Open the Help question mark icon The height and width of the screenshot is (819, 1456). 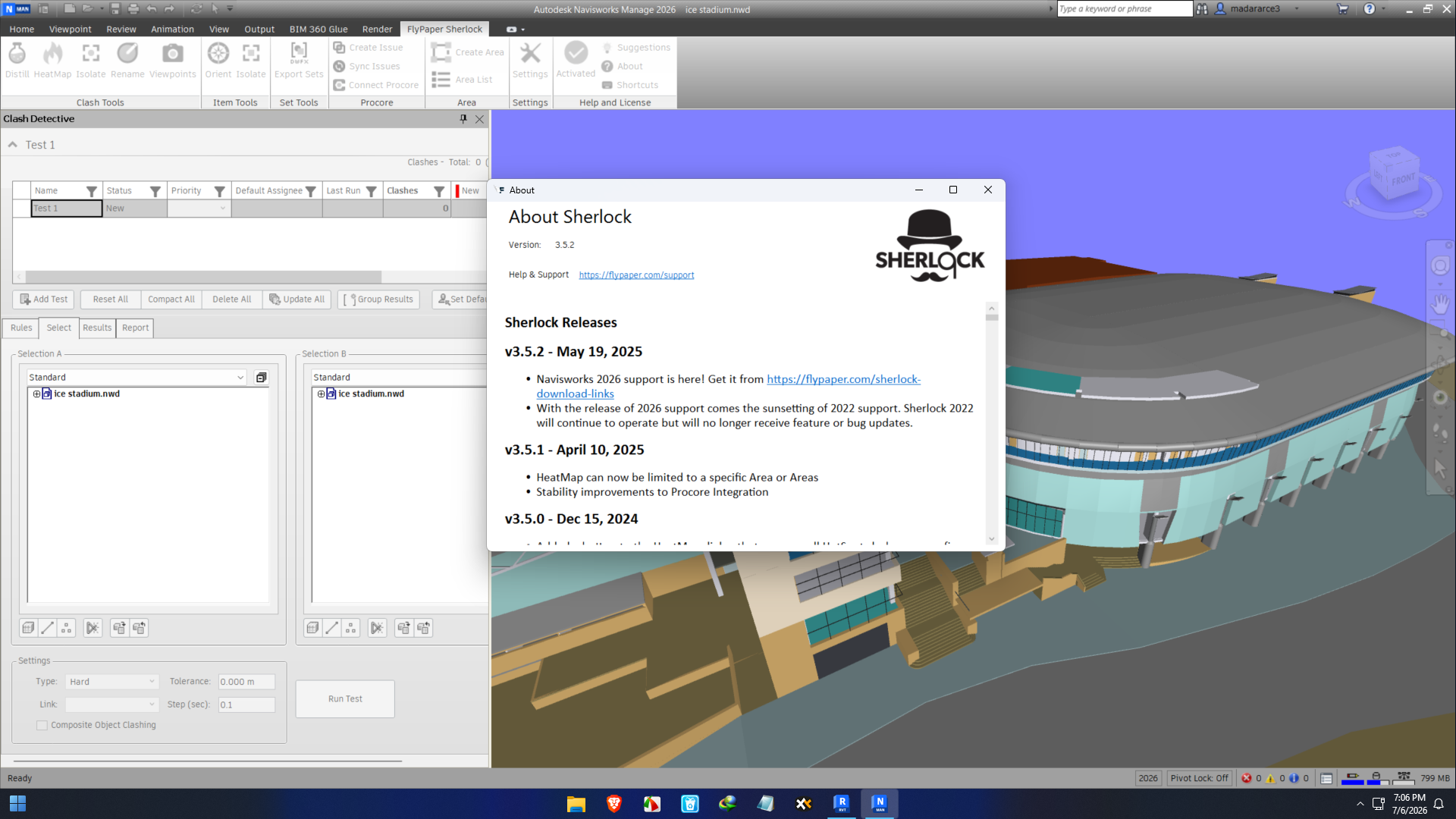(x=1369, y=9)
